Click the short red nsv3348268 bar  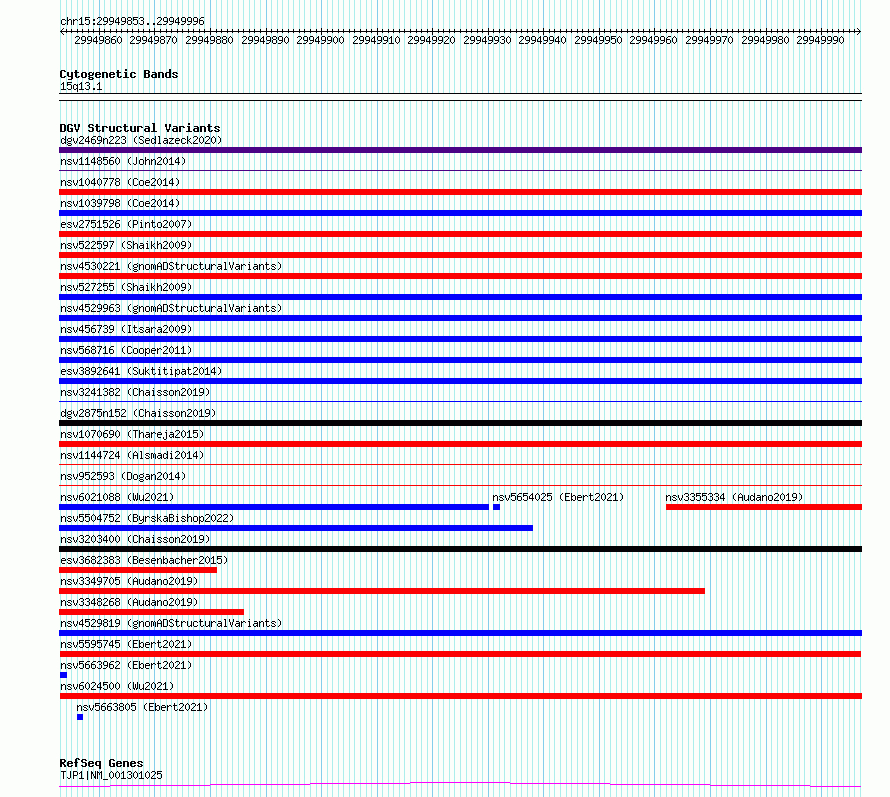pos(152,612)
